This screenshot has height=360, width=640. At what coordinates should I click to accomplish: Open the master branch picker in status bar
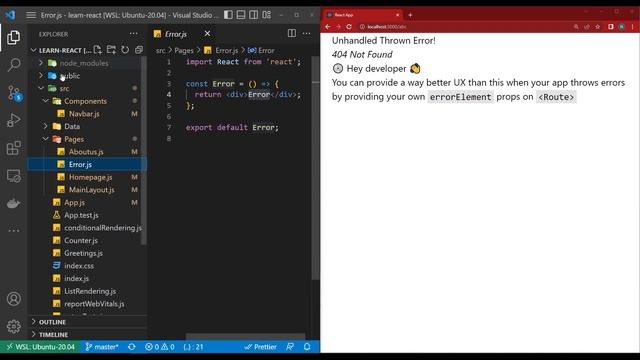coord(102,347)
